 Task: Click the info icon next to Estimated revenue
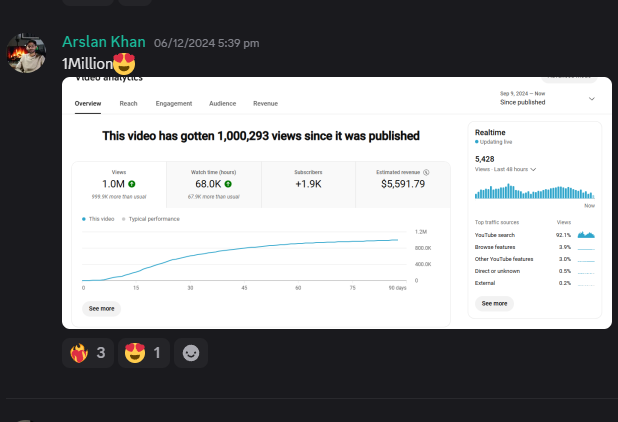point(426,172)
